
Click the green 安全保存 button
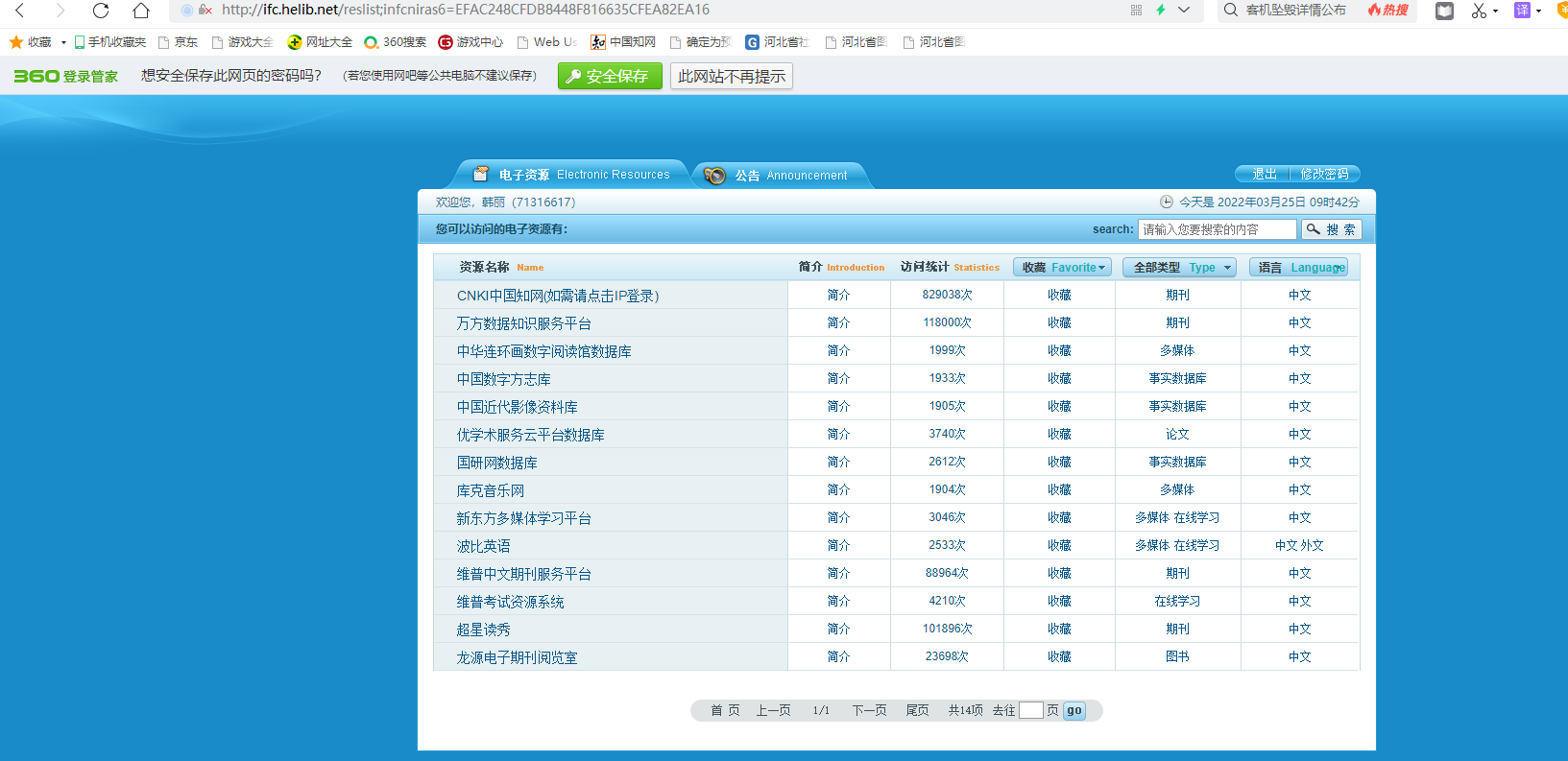tap(610, 76)
